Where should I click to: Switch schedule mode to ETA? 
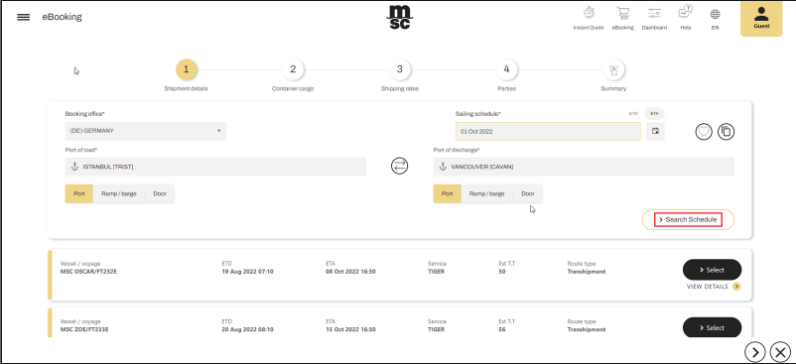click(654, 114)
